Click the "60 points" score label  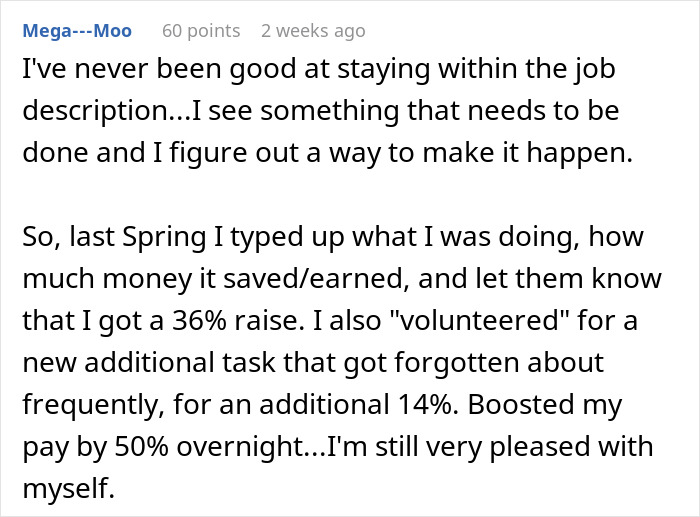(201, 31)
